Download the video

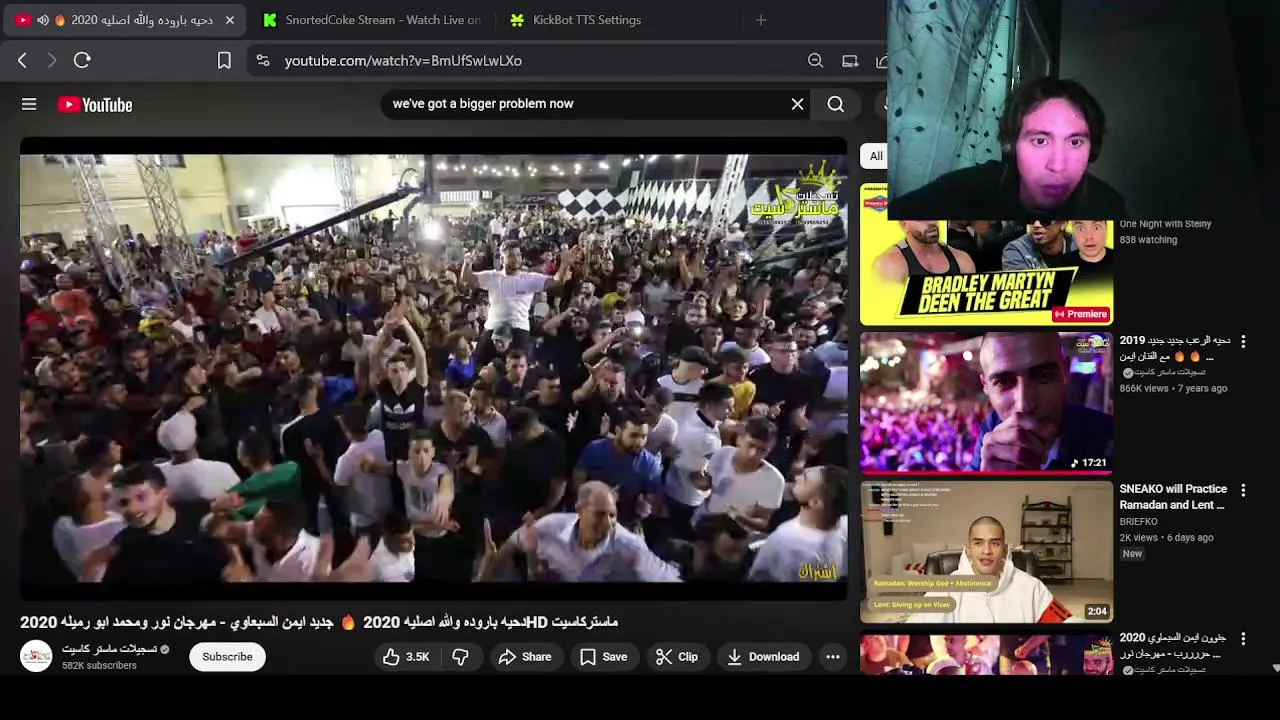pyautogui.click(x=763, y=657)
